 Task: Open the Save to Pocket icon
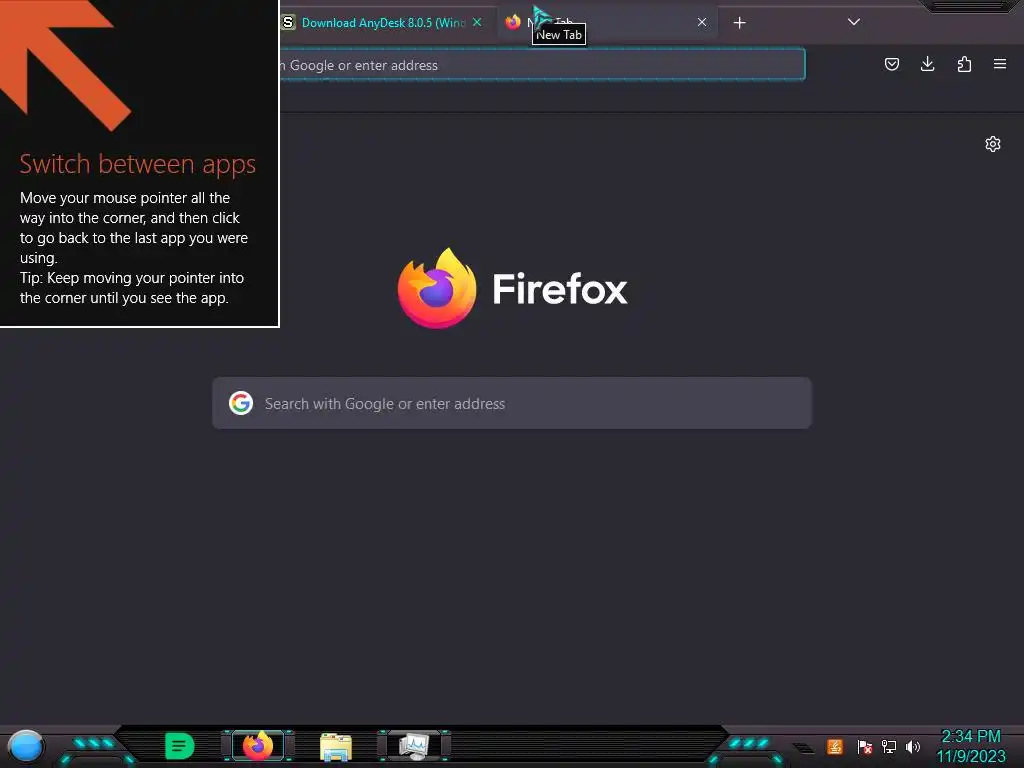click(x=891, y=64)
